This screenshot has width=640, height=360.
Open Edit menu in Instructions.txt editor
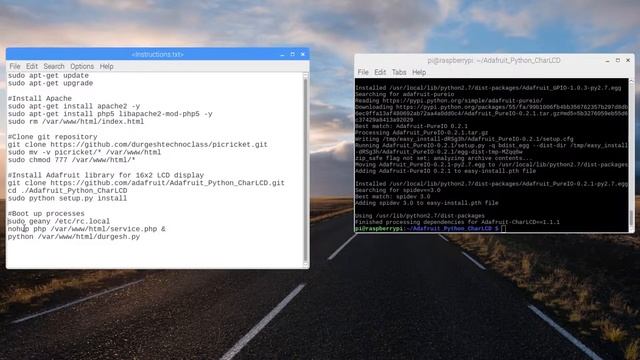pyautogui.click(x=32, y=66)
